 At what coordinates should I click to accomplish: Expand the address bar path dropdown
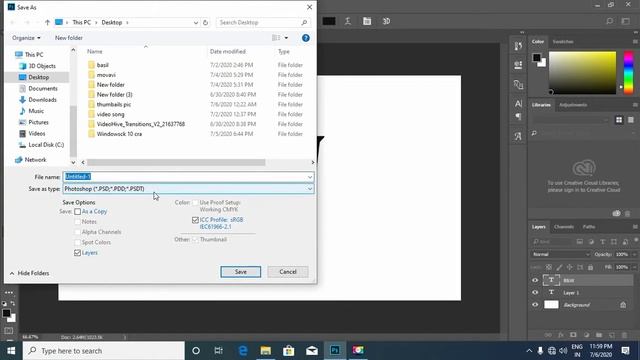click(196, 22)
